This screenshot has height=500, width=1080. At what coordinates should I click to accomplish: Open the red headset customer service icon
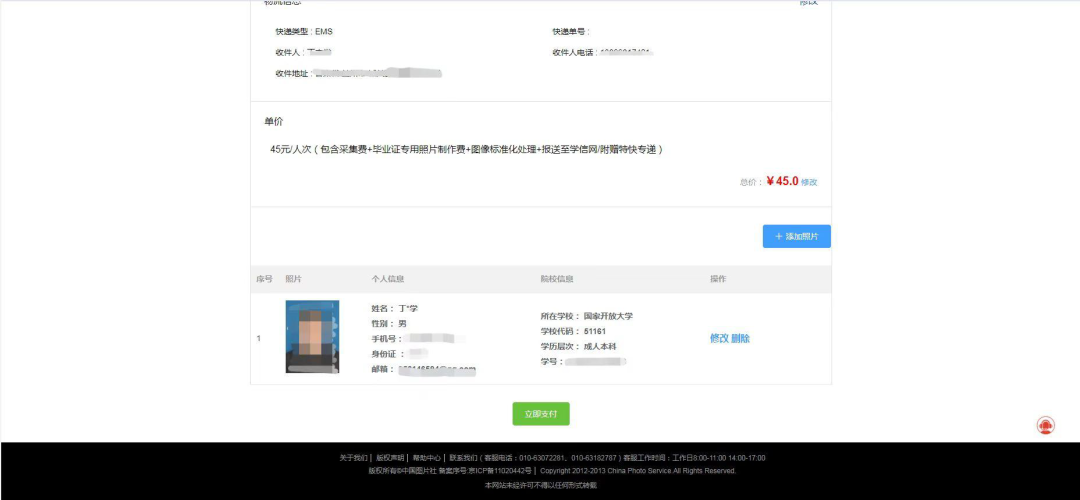point(1045,426)
